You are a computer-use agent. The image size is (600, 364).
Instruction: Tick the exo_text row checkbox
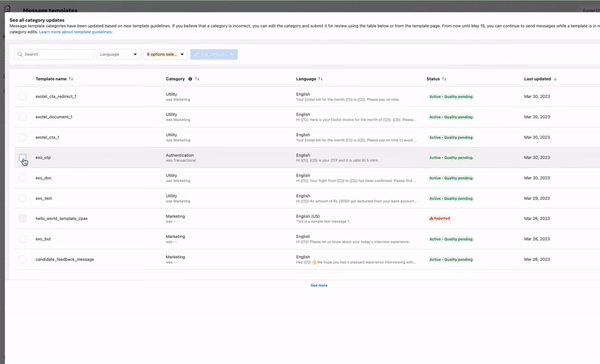point(23,198)
